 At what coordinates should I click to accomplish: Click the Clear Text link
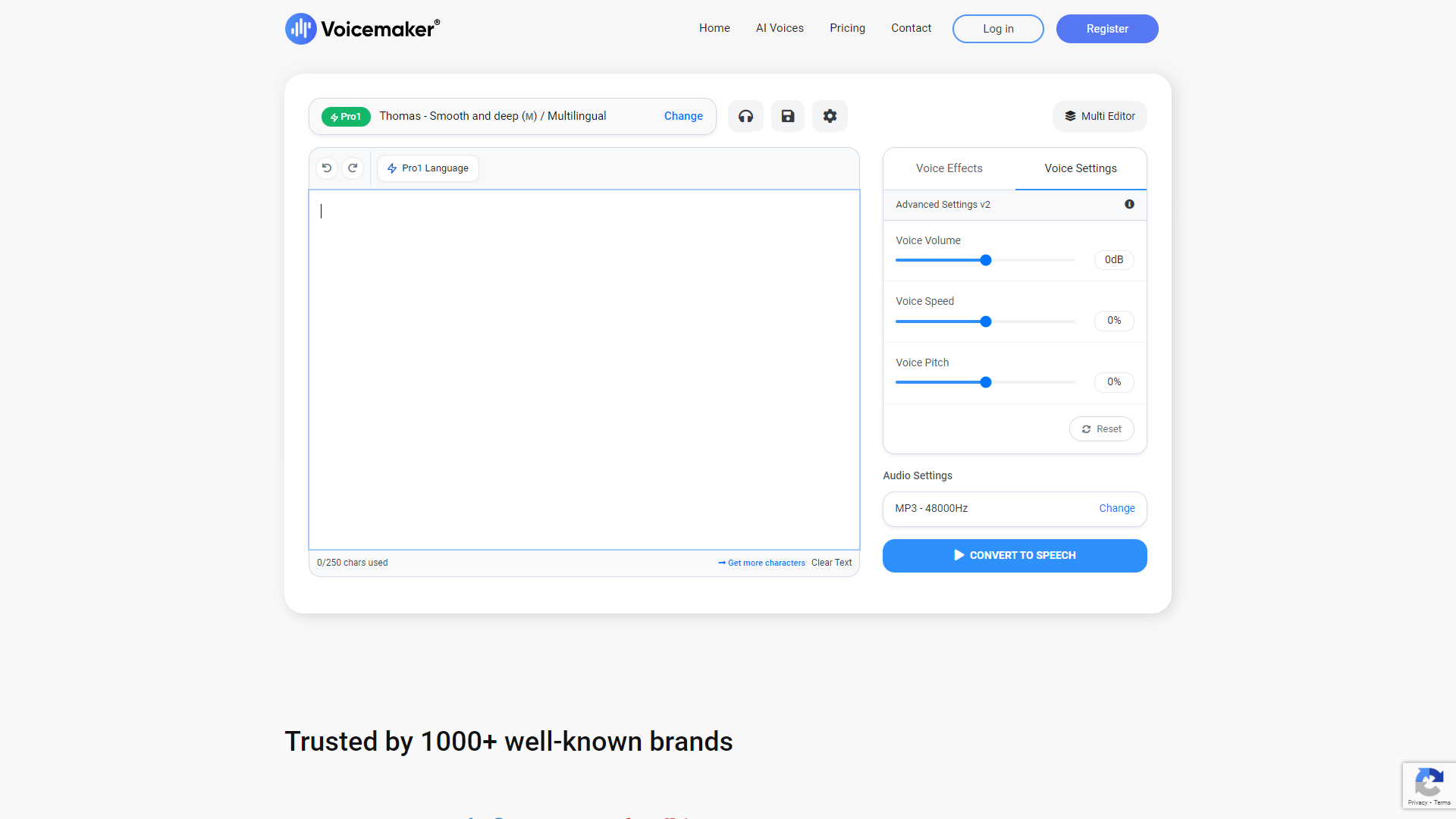832,562
